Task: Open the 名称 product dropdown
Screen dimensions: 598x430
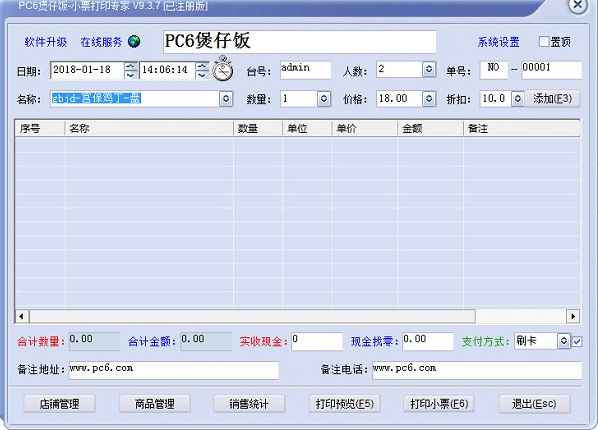Action: (x=226, y=99)
